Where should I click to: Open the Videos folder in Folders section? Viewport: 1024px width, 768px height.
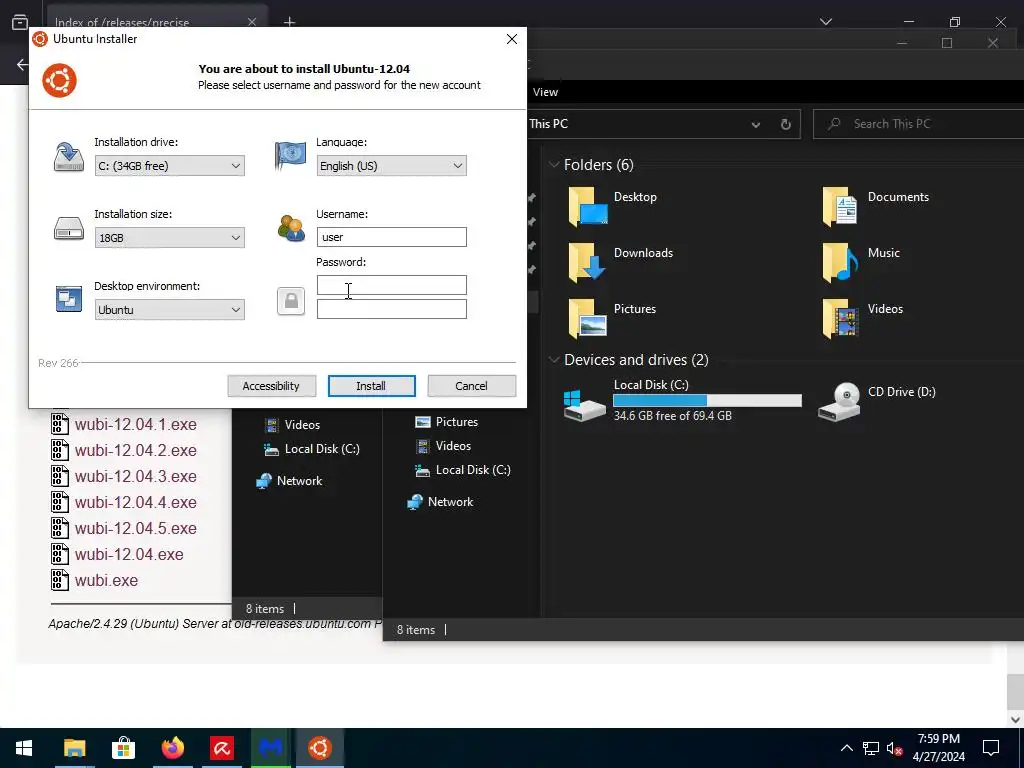pyautogui.click(x=862, y=317)
